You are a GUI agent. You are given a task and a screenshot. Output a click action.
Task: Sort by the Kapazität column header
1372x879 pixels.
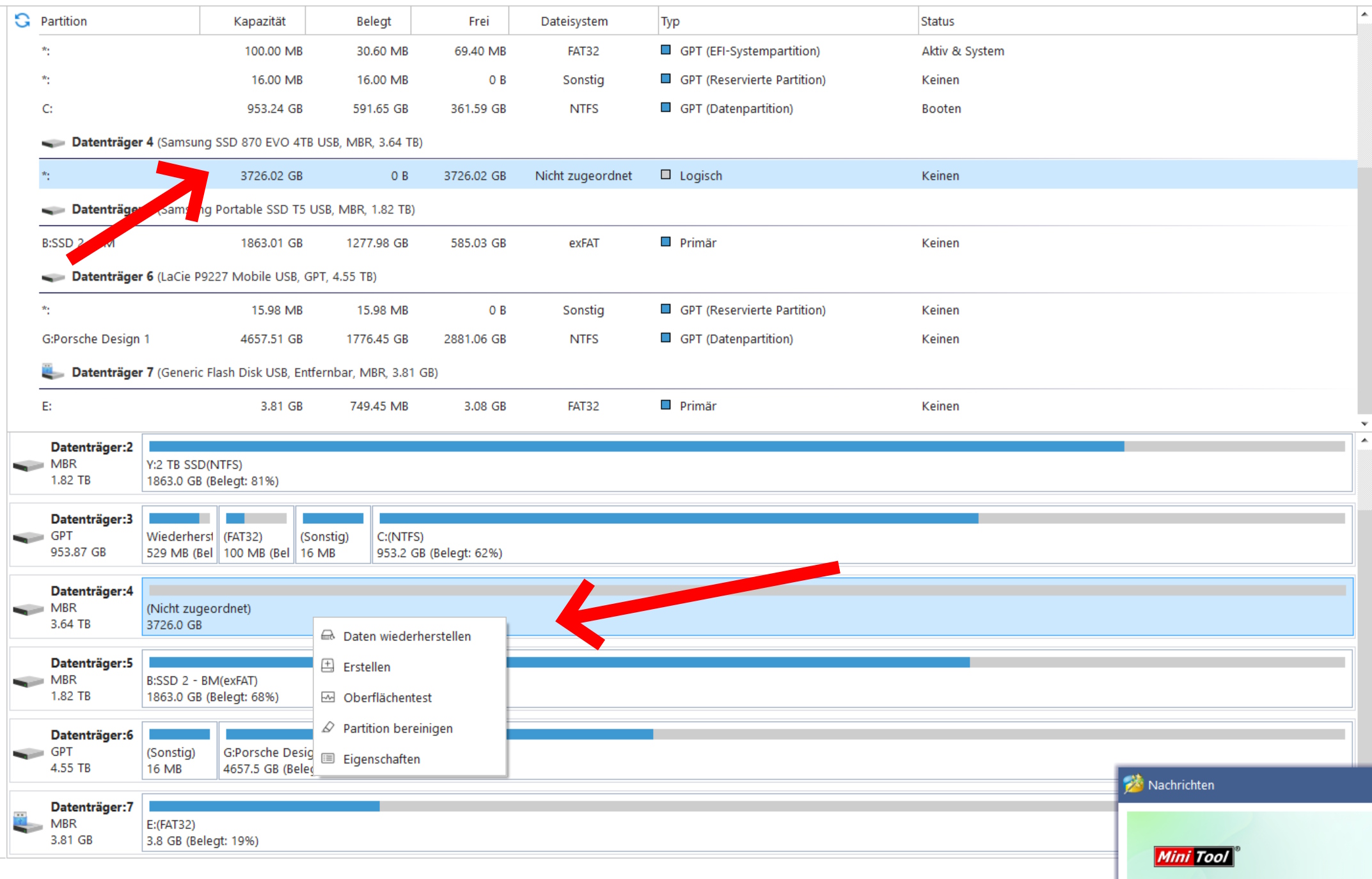pos(259,21)
